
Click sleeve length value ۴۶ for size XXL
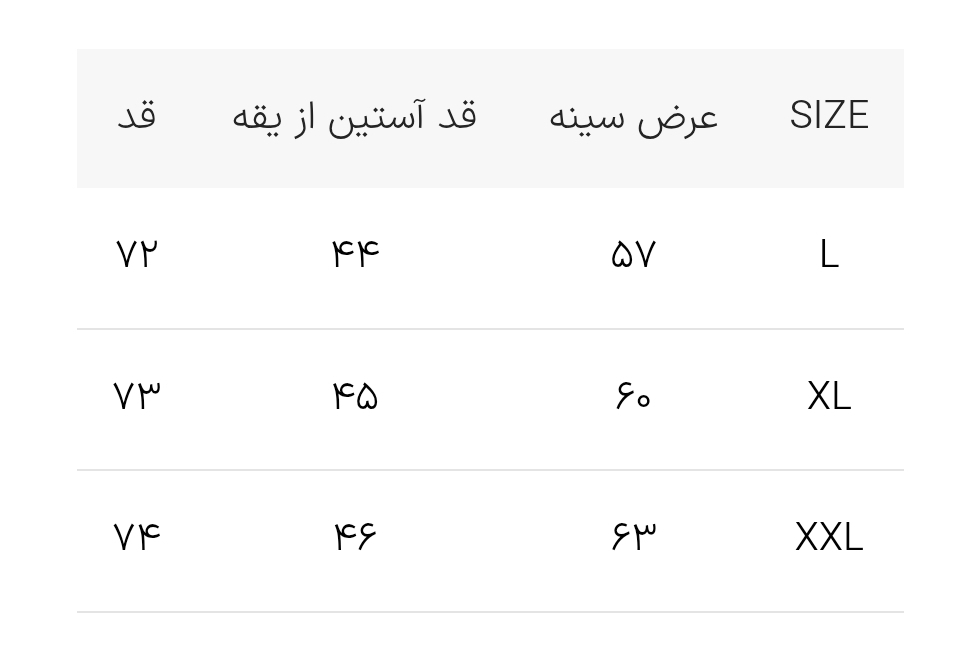tap(355, 538)
